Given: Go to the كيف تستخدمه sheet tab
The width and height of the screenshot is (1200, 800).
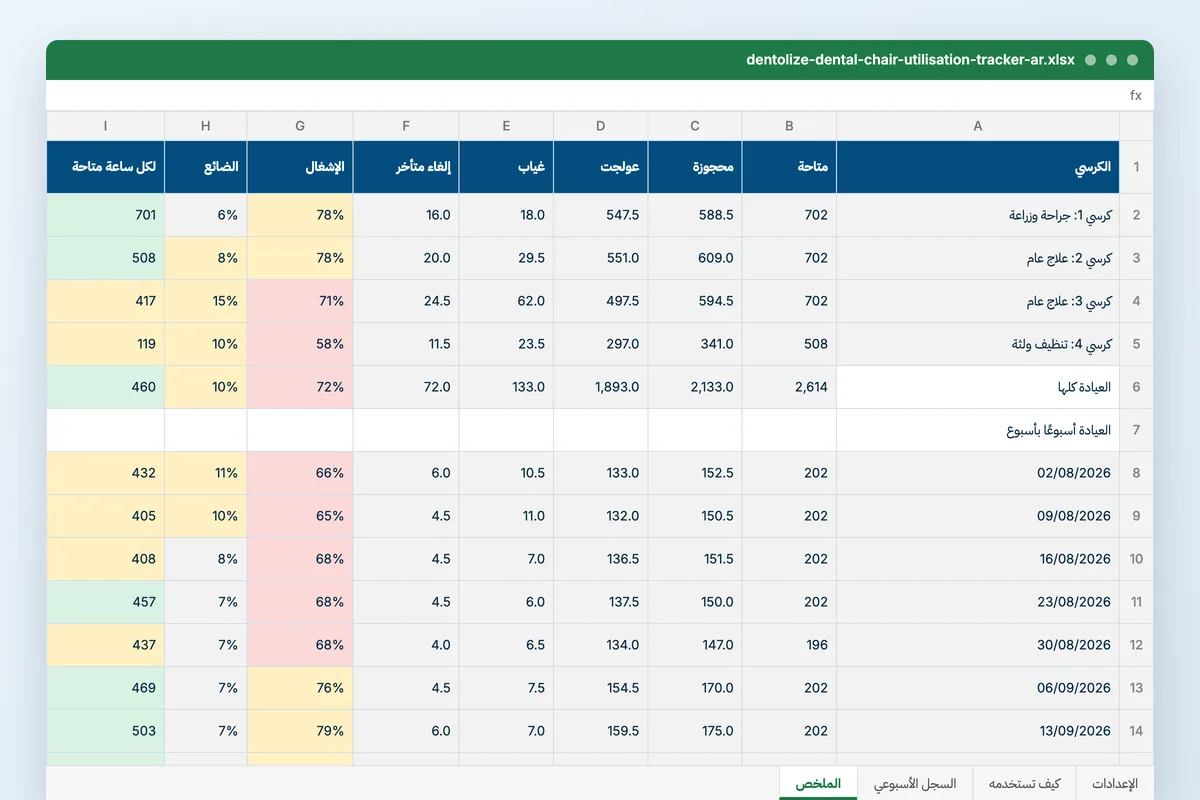Looking at the screenshot, I should (1024, 784).
